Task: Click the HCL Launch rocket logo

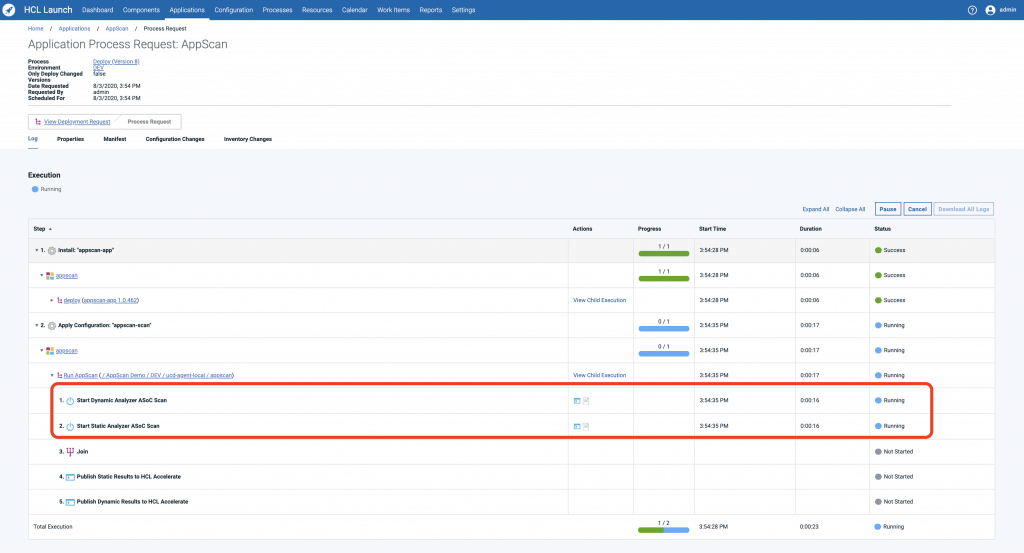Action: click(x=9, y=10)
